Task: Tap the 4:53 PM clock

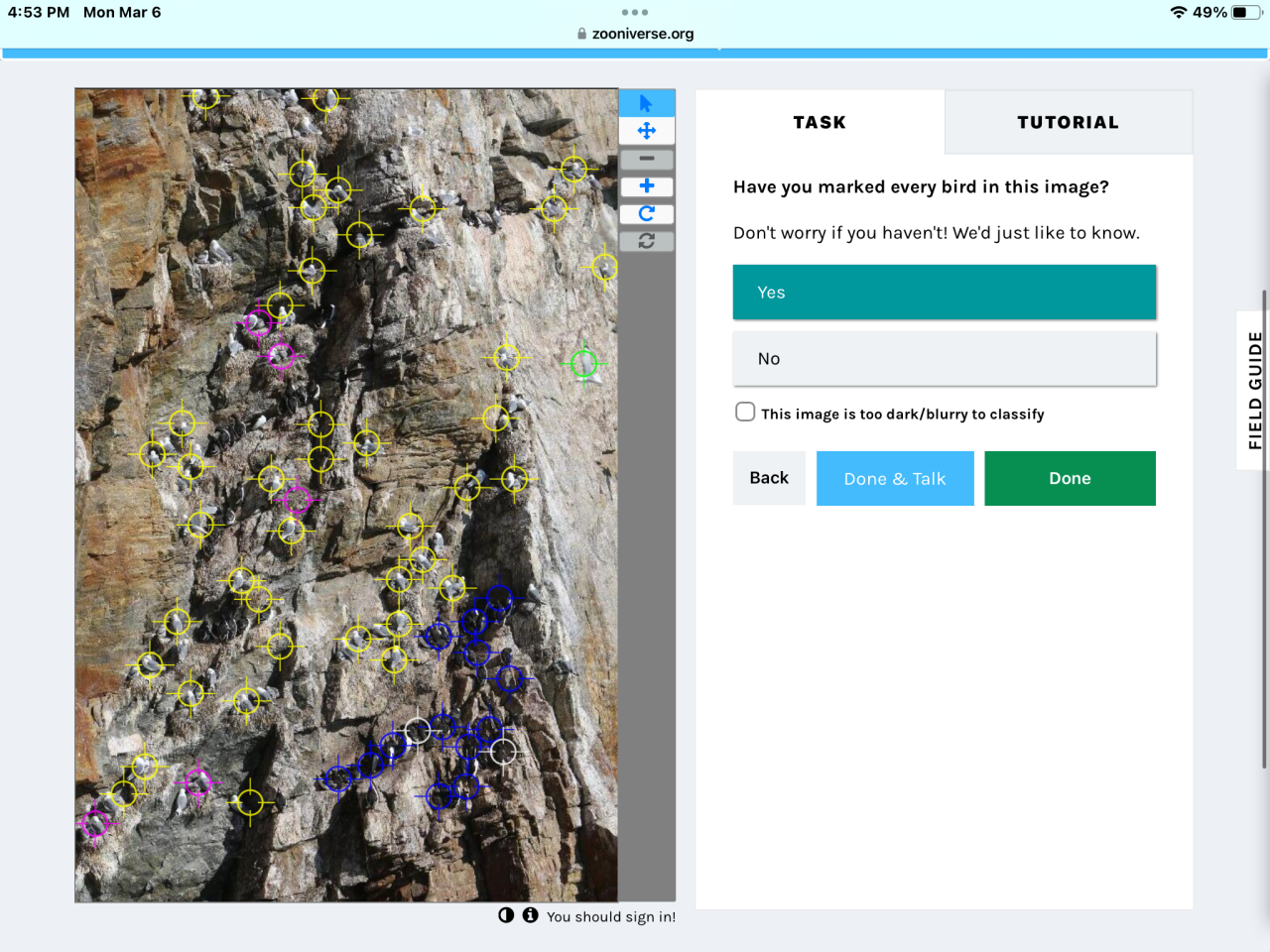Action: tap(39, 13)
